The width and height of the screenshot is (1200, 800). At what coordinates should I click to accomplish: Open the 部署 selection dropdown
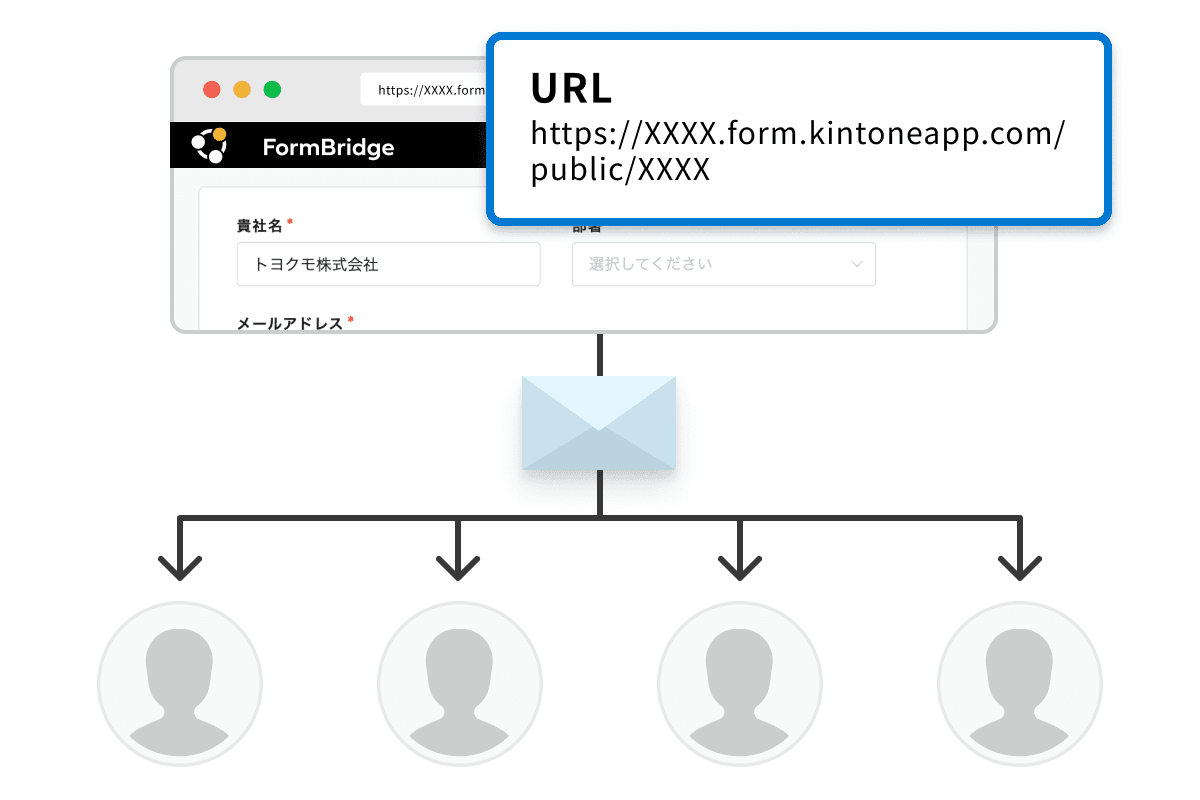pyautogui.click(x=723, y=264)
